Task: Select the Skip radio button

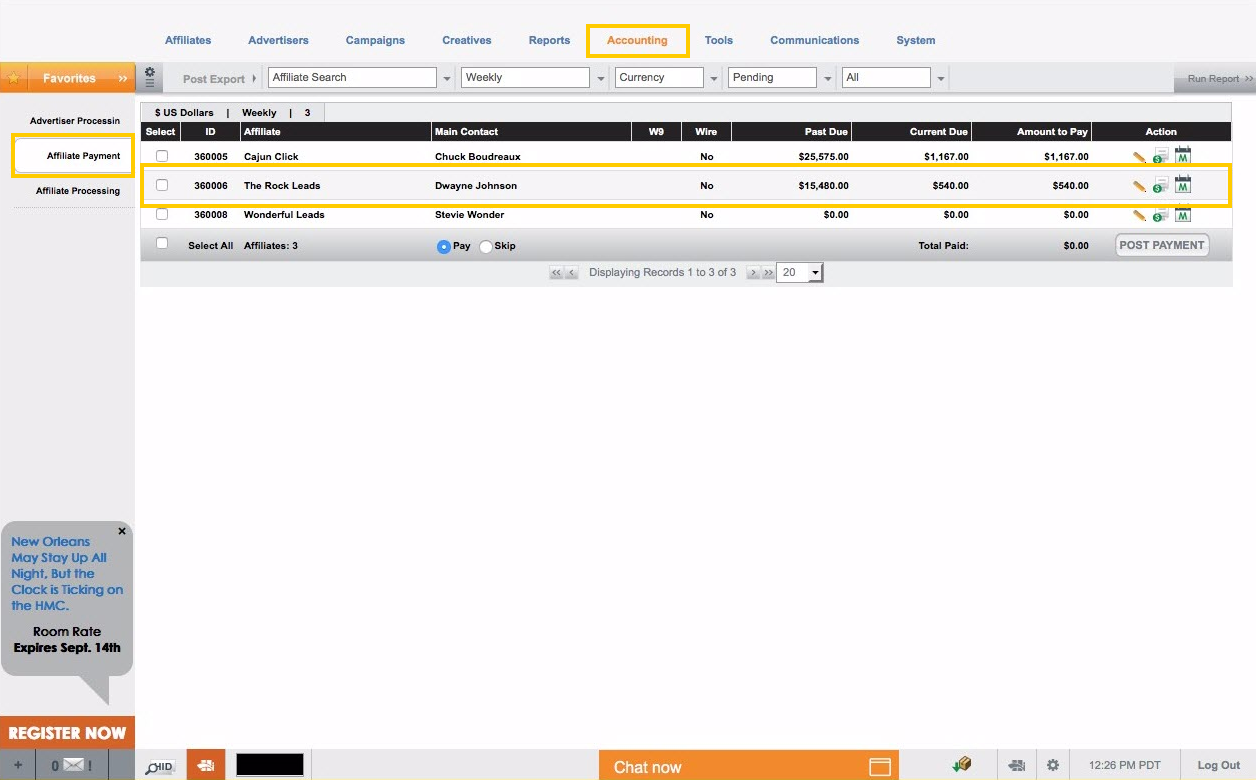Action: tap(486, 246)
